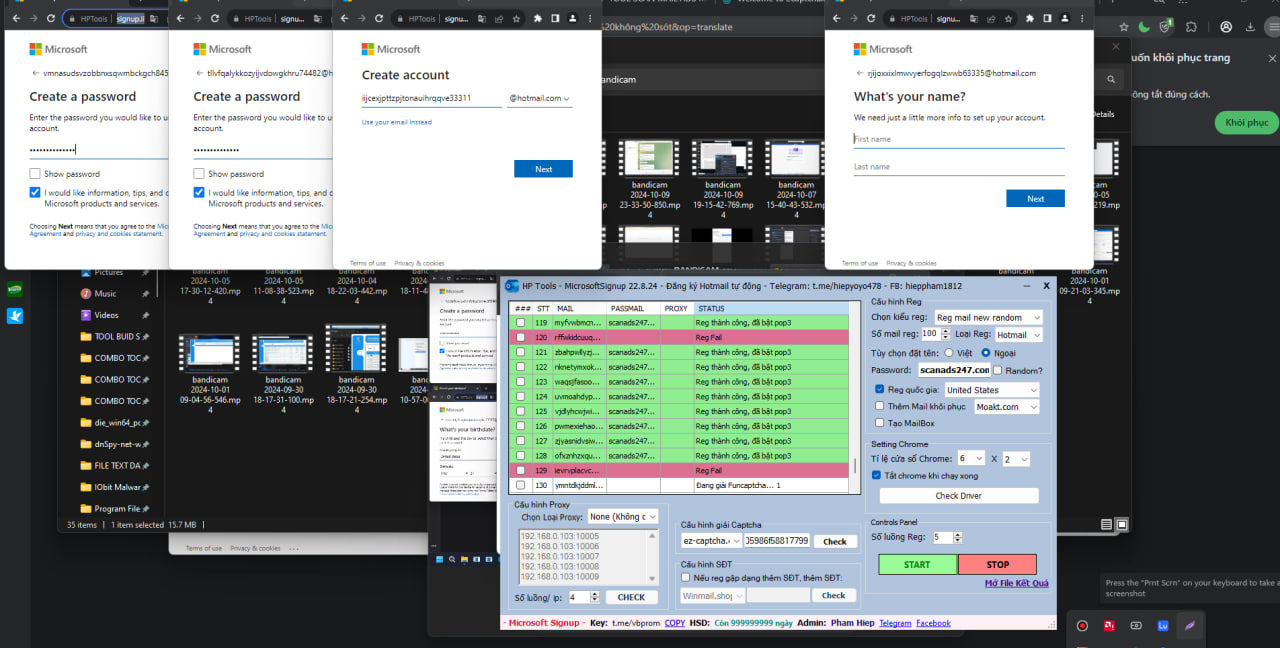Image resolution: width=1280 pixels, height=648 pixels.
Task: Click the STATUS column header in the table
Action: point(711,309)
